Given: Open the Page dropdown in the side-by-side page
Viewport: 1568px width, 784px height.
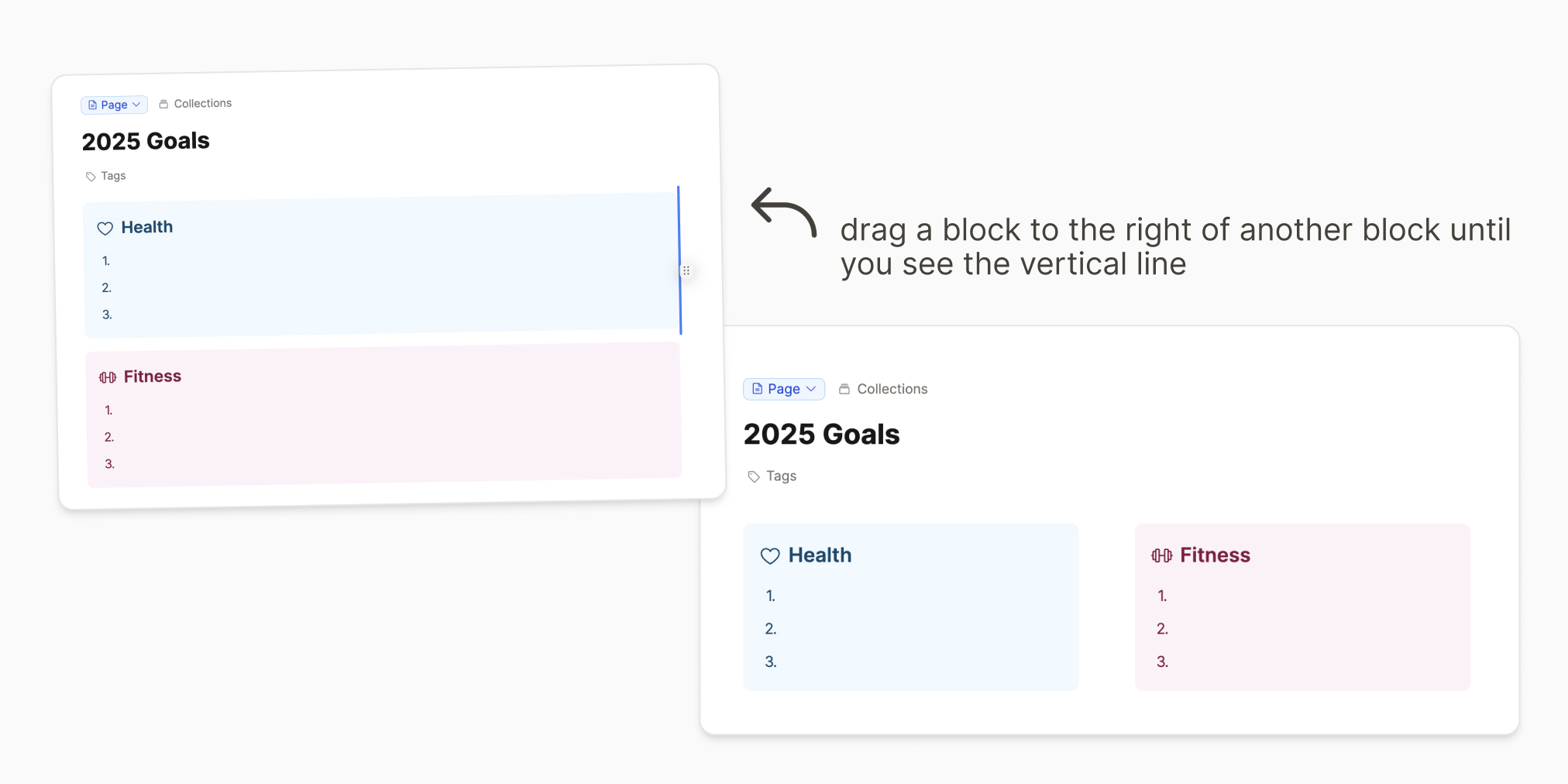Looking at the screenshot, I should click(x=784, y=389).
